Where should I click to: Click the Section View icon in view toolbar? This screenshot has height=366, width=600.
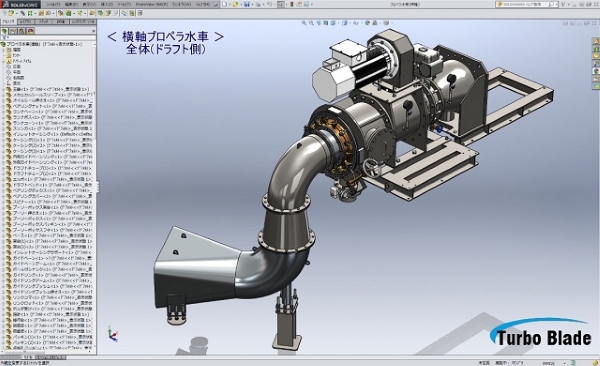pyautogui.click(x=326, y=23)
